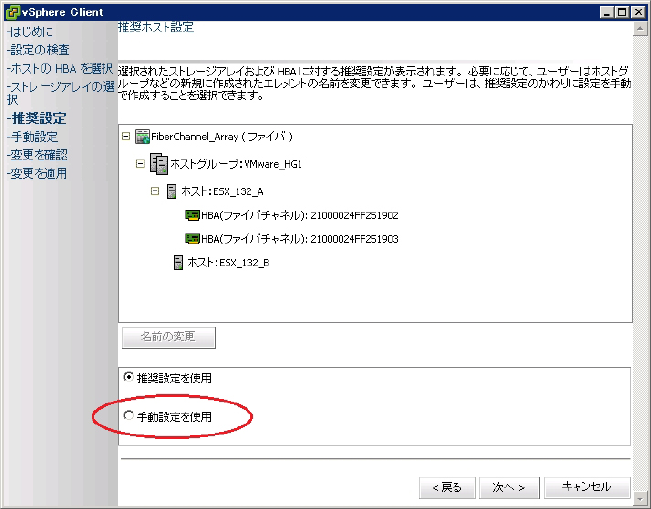Viewport: 651px width, 509px height.
Task: Select the HBA 21000024FF251903 row text
Action: [x=300, y=239]
